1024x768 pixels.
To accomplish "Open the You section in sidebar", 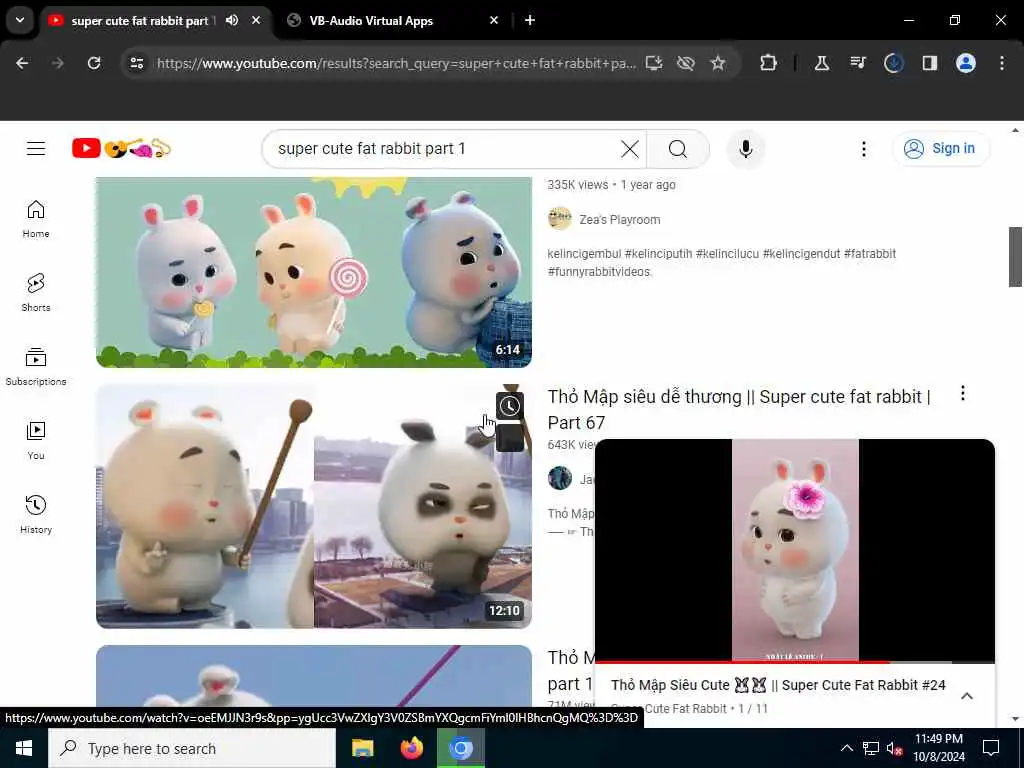I will click(36, 441).
